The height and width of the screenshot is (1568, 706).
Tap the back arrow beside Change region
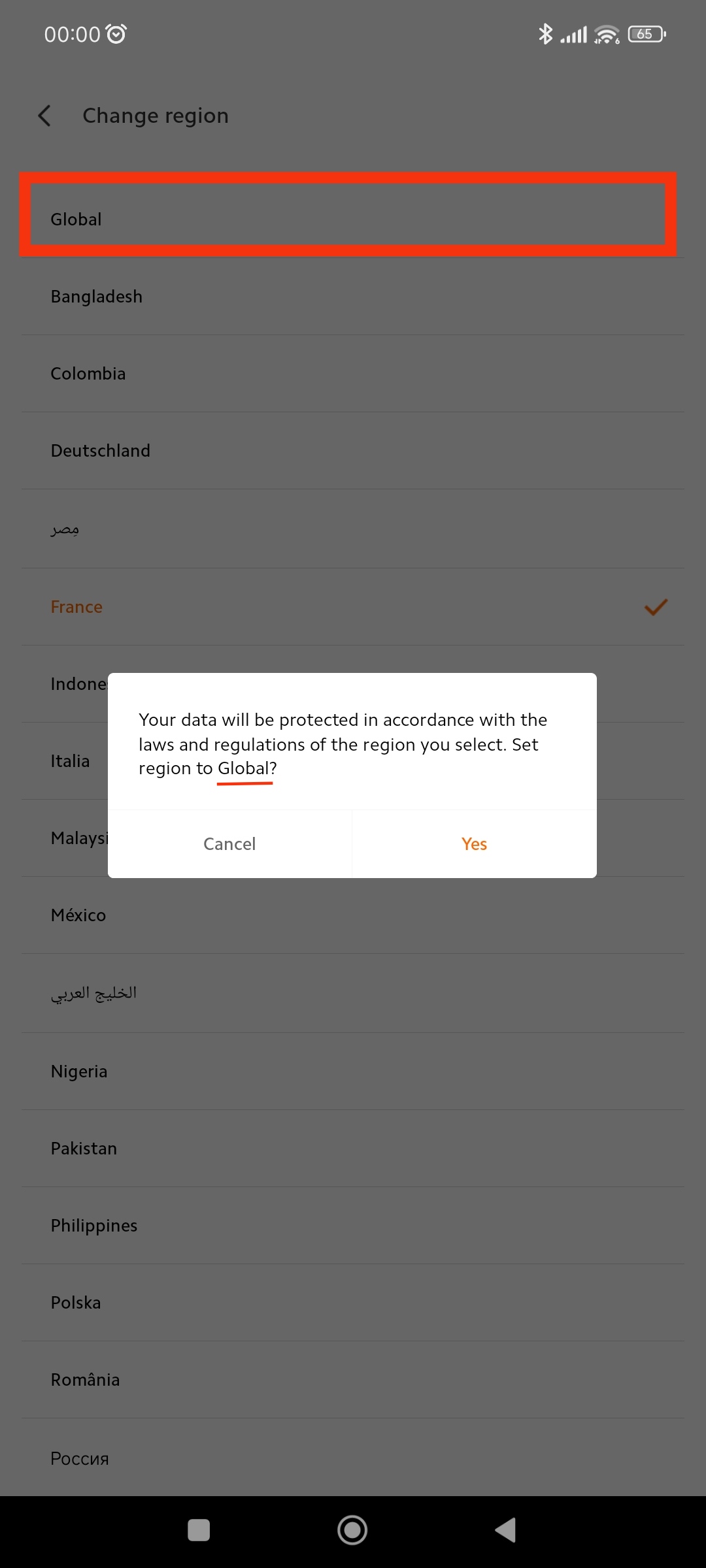[x=44, y=116]
